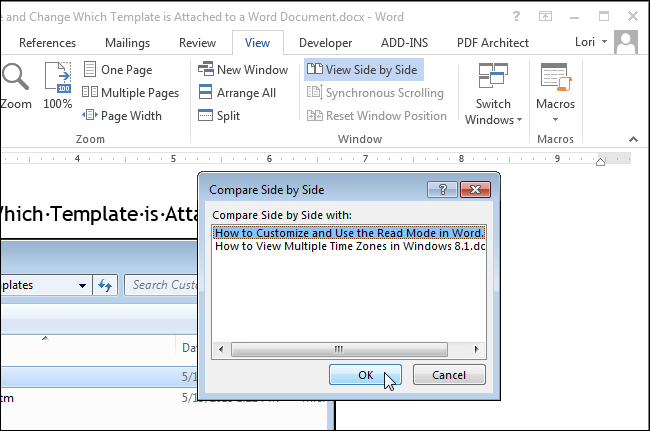Toggle View Side by Side
This screenshot has width=650, height=431.
click(363, 69)
